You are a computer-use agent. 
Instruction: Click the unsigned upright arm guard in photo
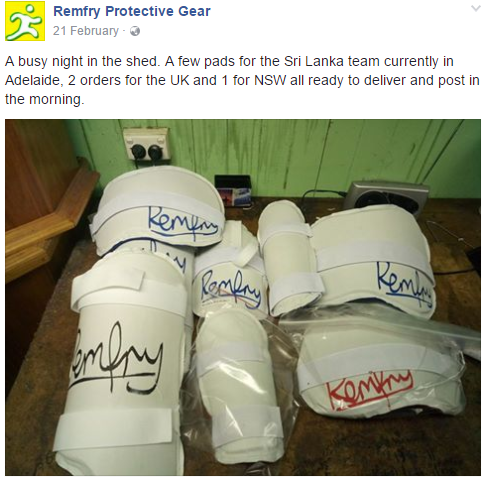click(288, 257)
